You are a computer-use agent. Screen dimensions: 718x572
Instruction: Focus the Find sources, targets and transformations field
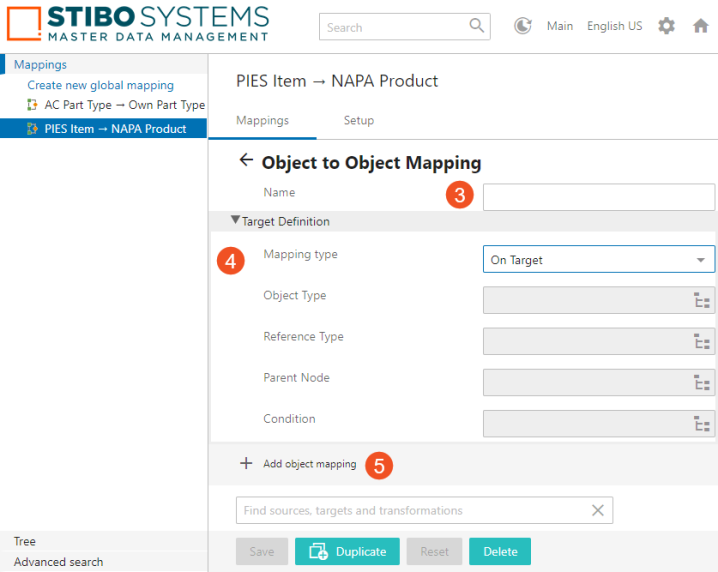pyautogui.click(x=424, y=510)
